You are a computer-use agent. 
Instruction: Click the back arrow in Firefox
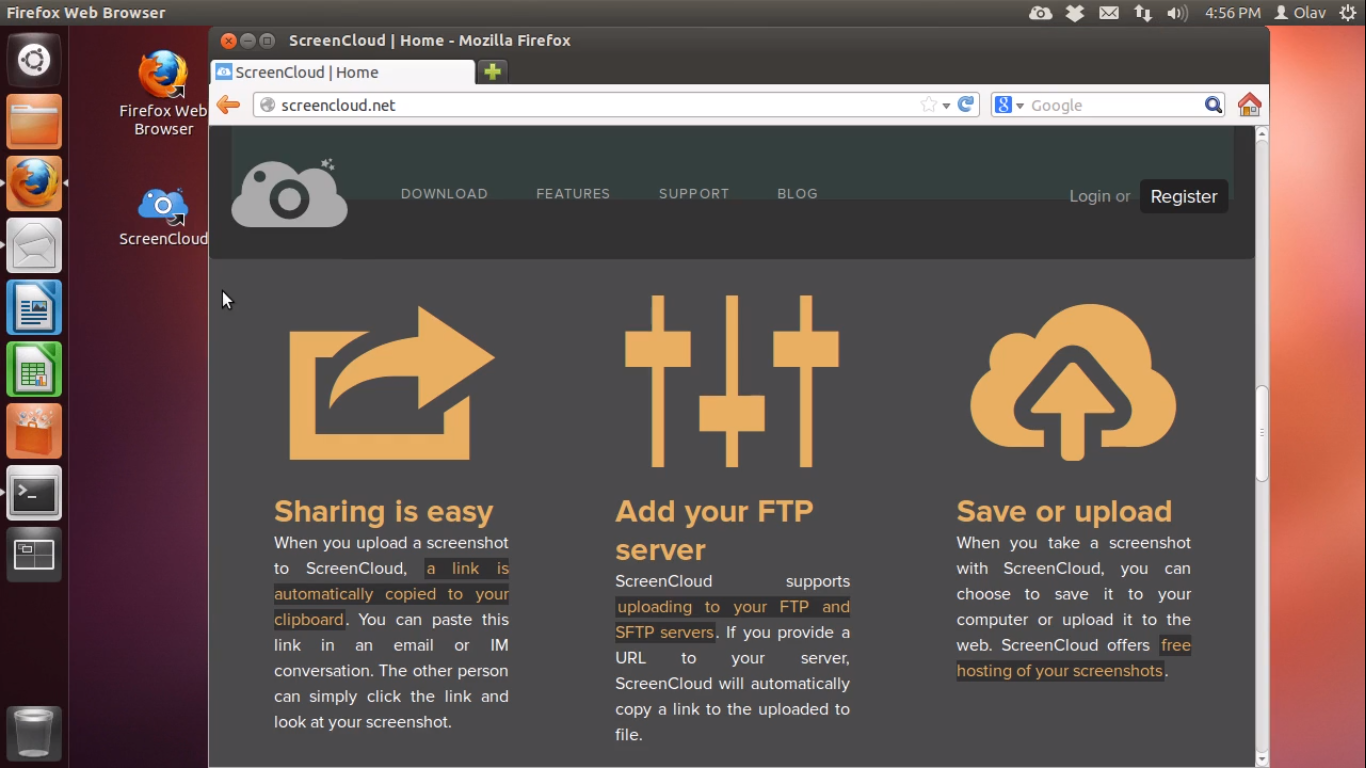click(x=228, y=105)
